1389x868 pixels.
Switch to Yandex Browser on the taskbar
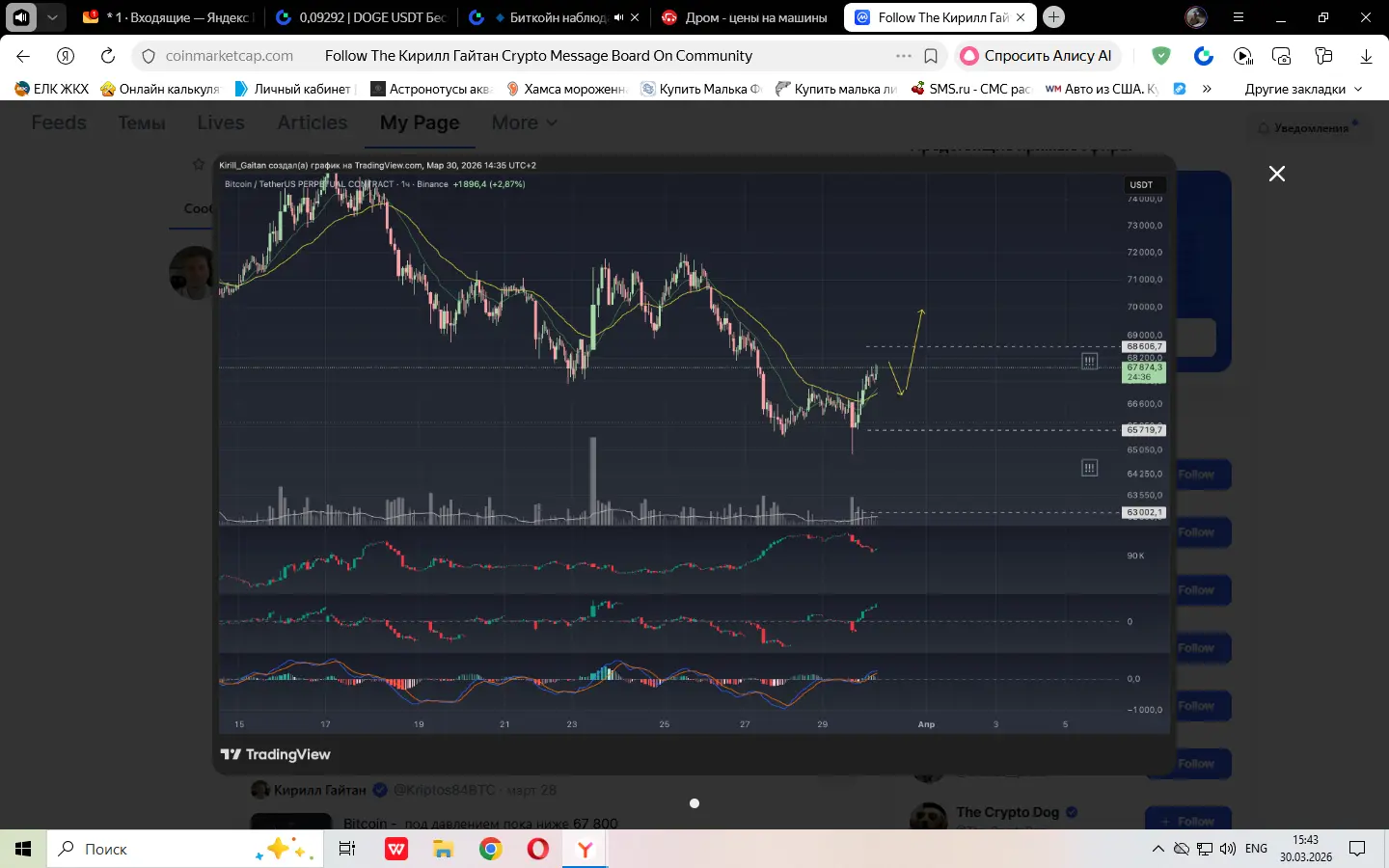point(586,849)
